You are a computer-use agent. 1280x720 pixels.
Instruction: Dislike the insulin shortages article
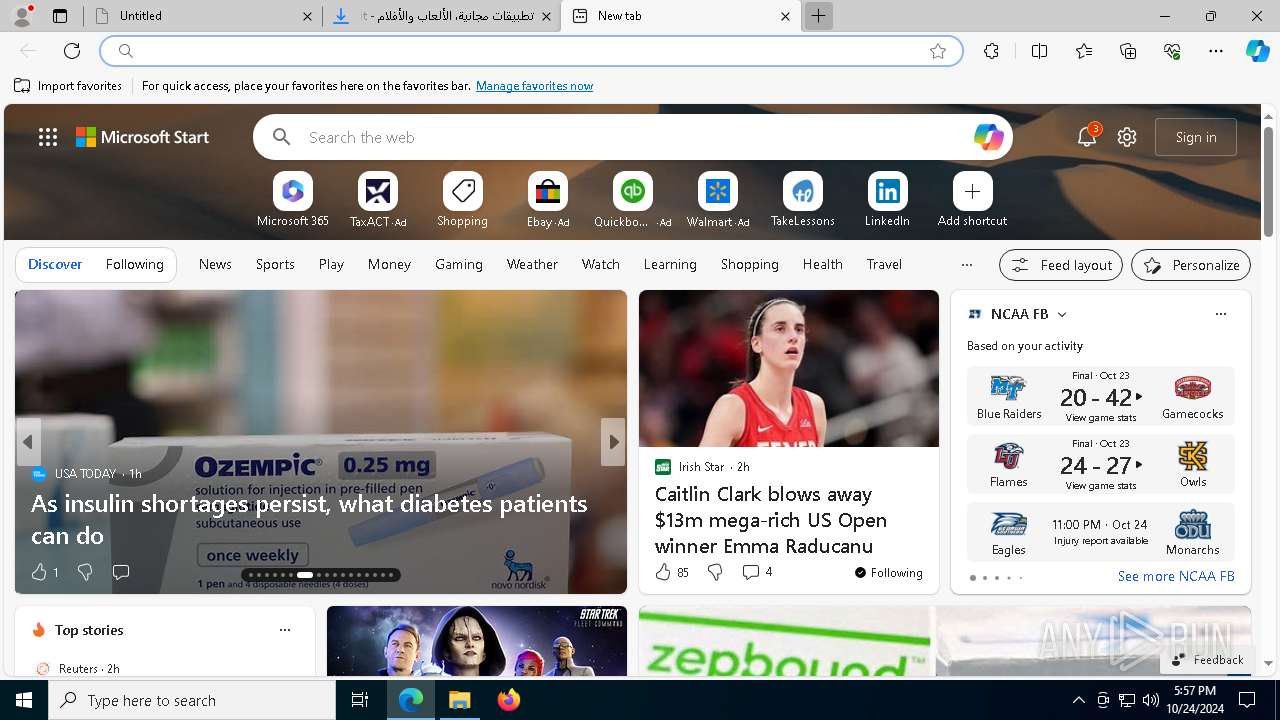[x=85, y=572]
